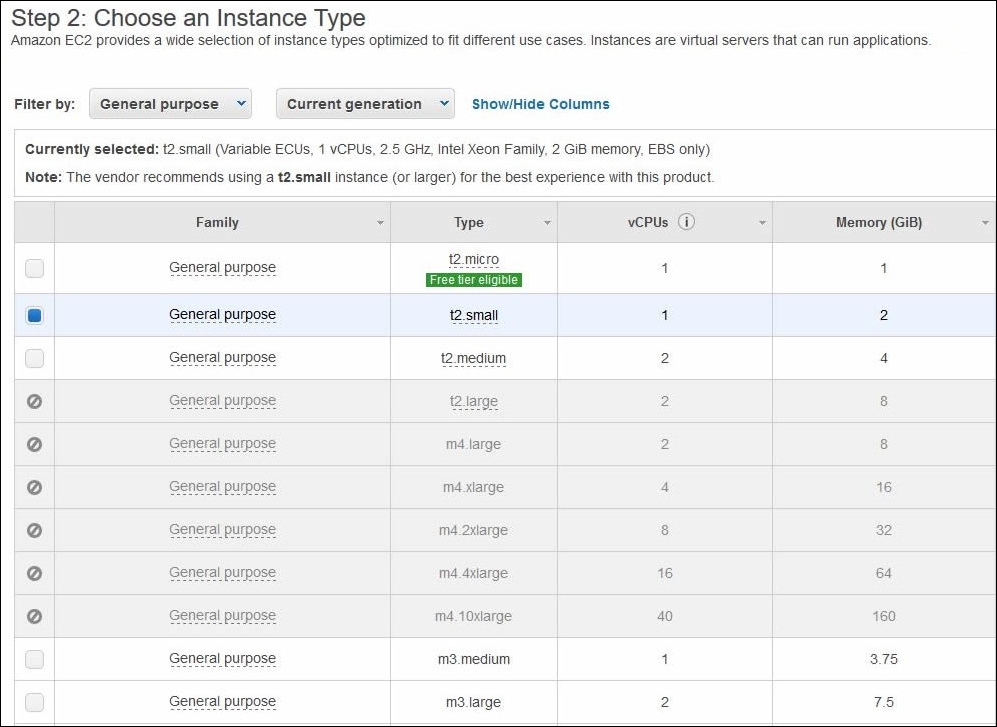Image resolution: width=997 pixels, height=727 pixels.
Task: Click the disabled icon for m4.large row
Action: [34, 444]
